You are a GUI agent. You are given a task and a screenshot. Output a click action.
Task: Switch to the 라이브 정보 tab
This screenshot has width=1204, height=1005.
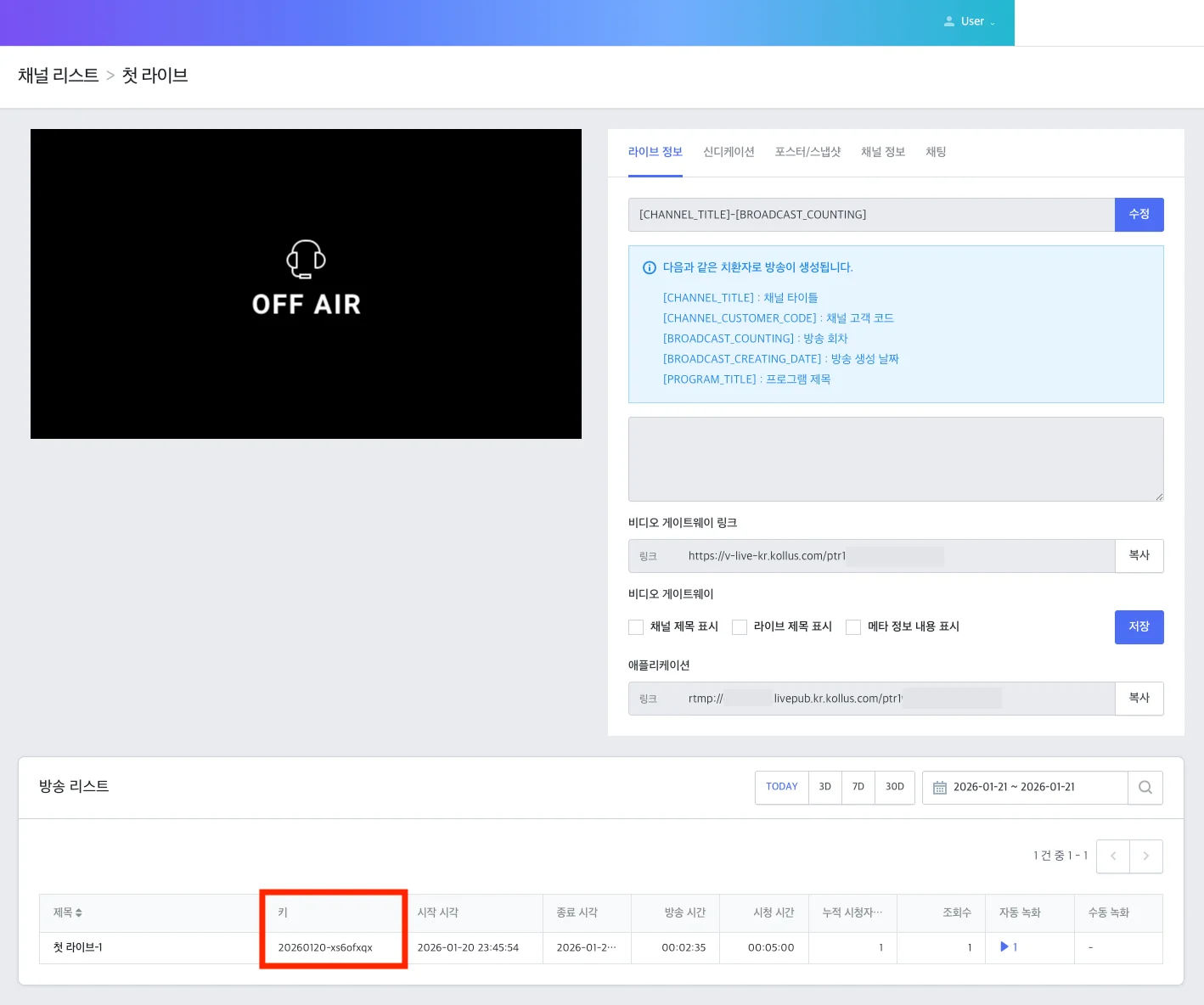pyautogui.click(x=655, y=152)
